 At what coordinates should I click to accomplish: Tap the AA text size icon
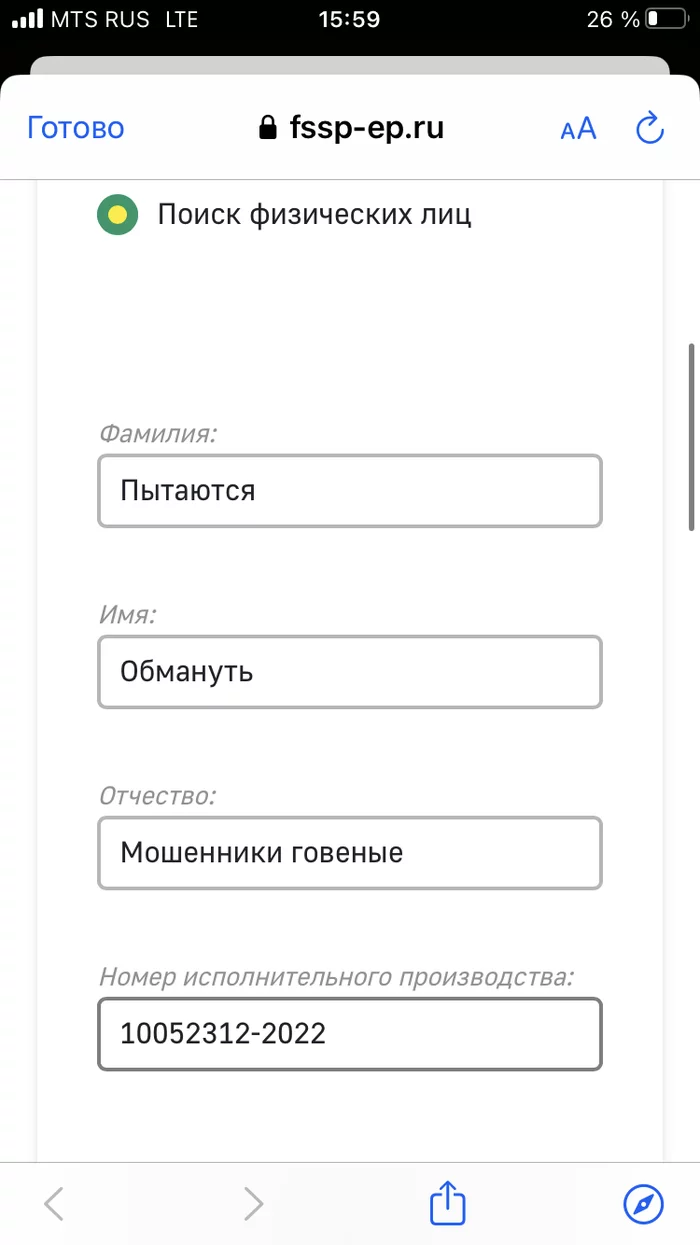(578, 127)
